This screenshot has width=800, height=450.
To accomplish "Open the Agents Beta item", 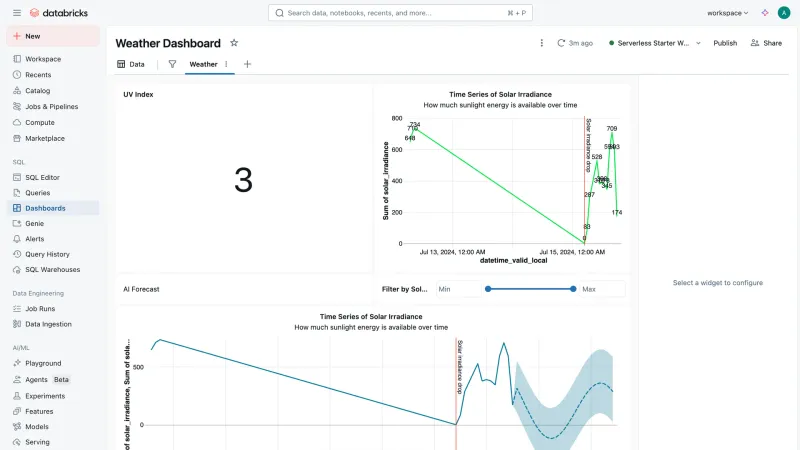I will coord(53,380).
